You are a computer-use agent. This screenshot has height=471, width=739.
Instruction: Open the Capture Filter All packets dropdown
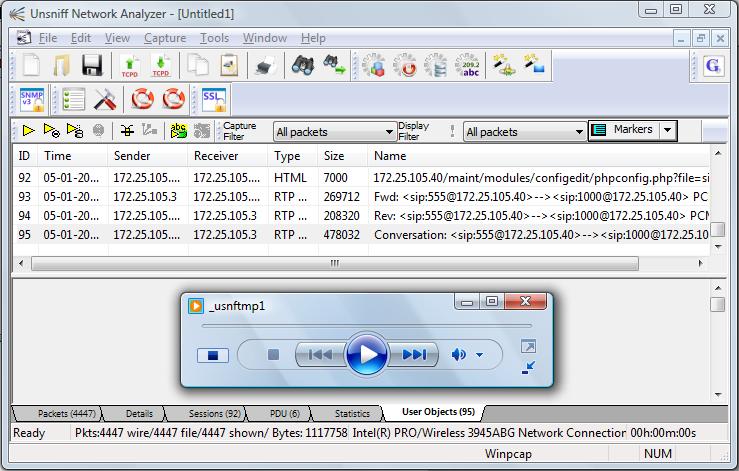click(335, 132)
